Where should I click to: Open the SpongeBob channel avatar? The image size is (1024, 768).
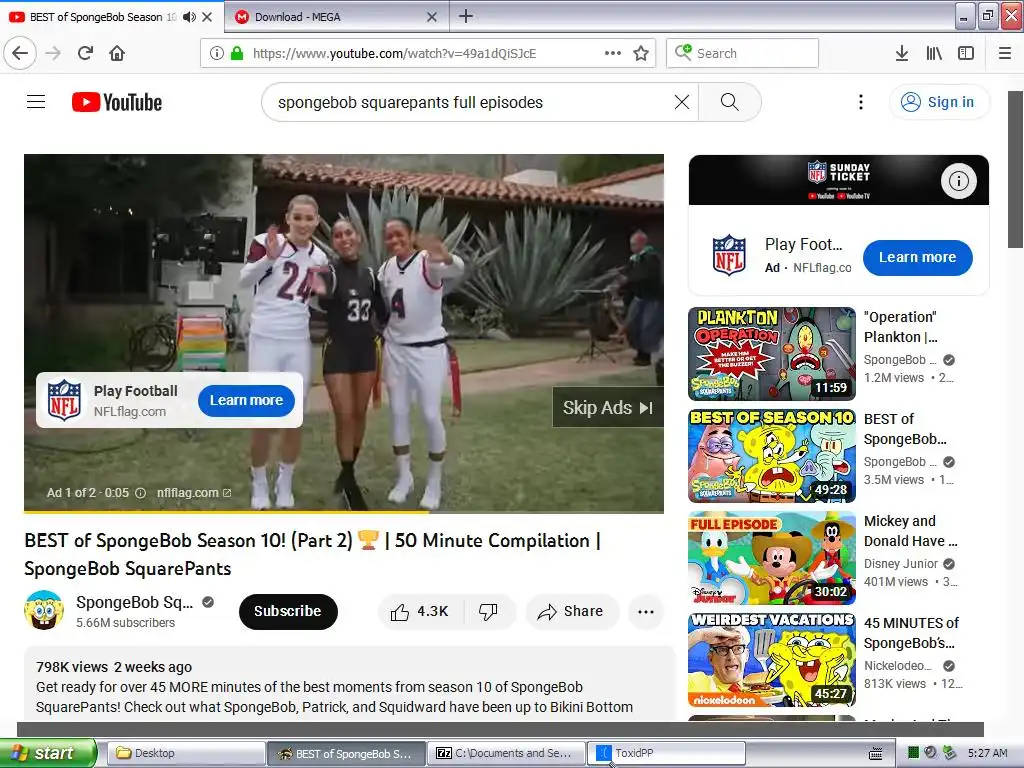(x=44, y=611)
